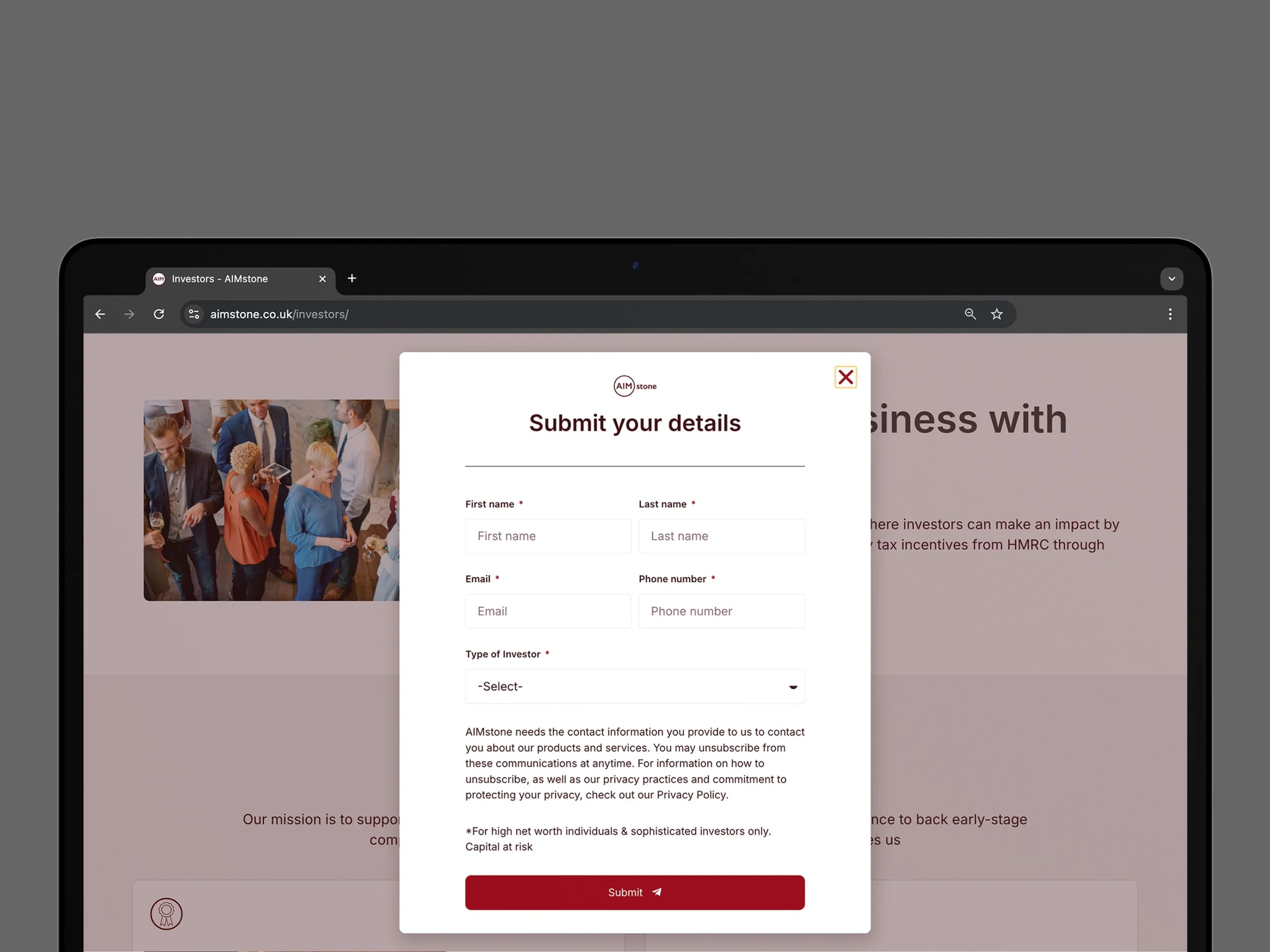Dismiss the popup with the red X
Viewport: 1270px width, 952px height.
(x=845, y=377)
